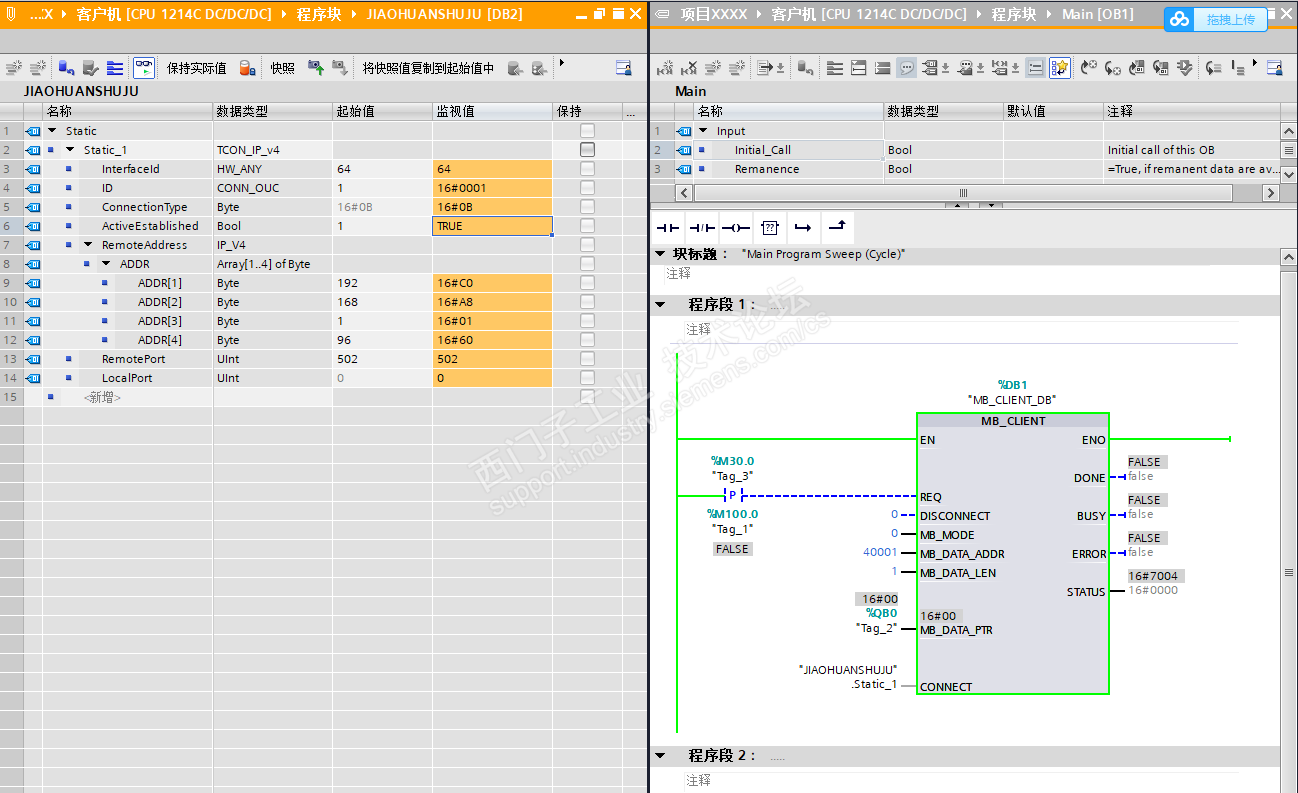The width and height of the screenshot is (1298, 793).
Task: Insert a normally open contact
Action: (667, 228)
